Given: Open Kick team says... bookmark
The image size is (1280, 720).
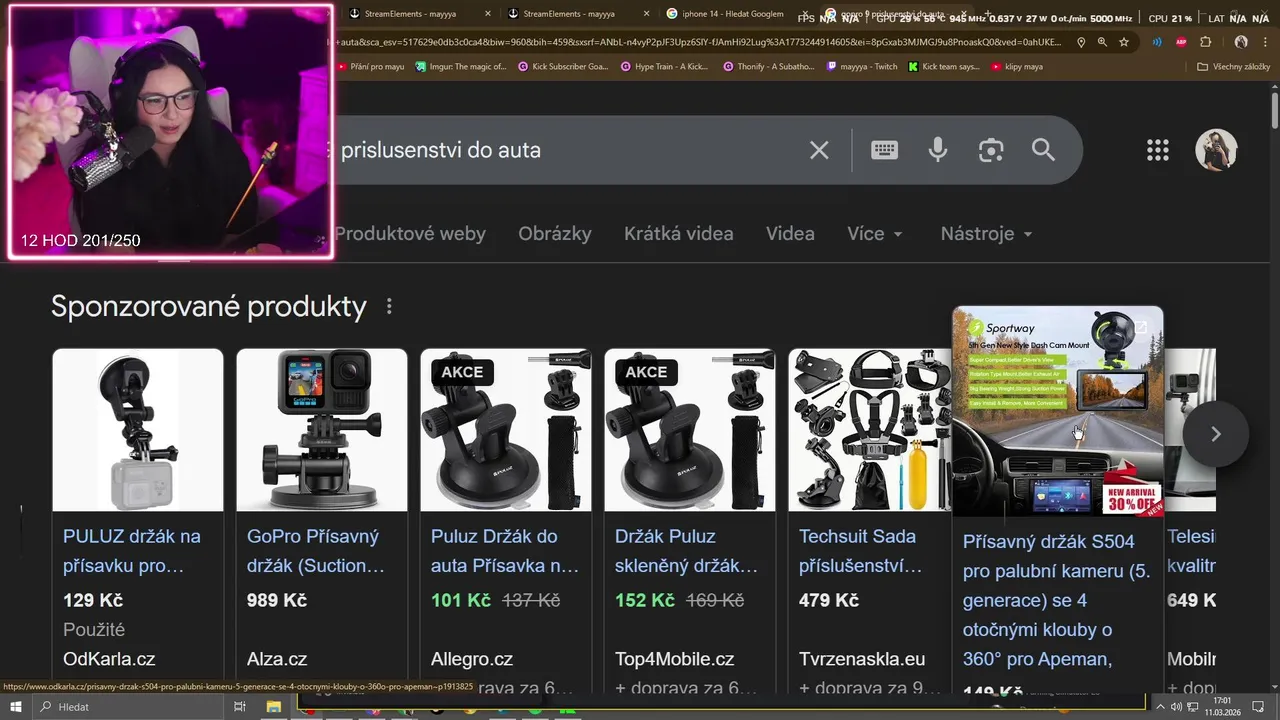Looking at the screenshot, I should (943, 67).
